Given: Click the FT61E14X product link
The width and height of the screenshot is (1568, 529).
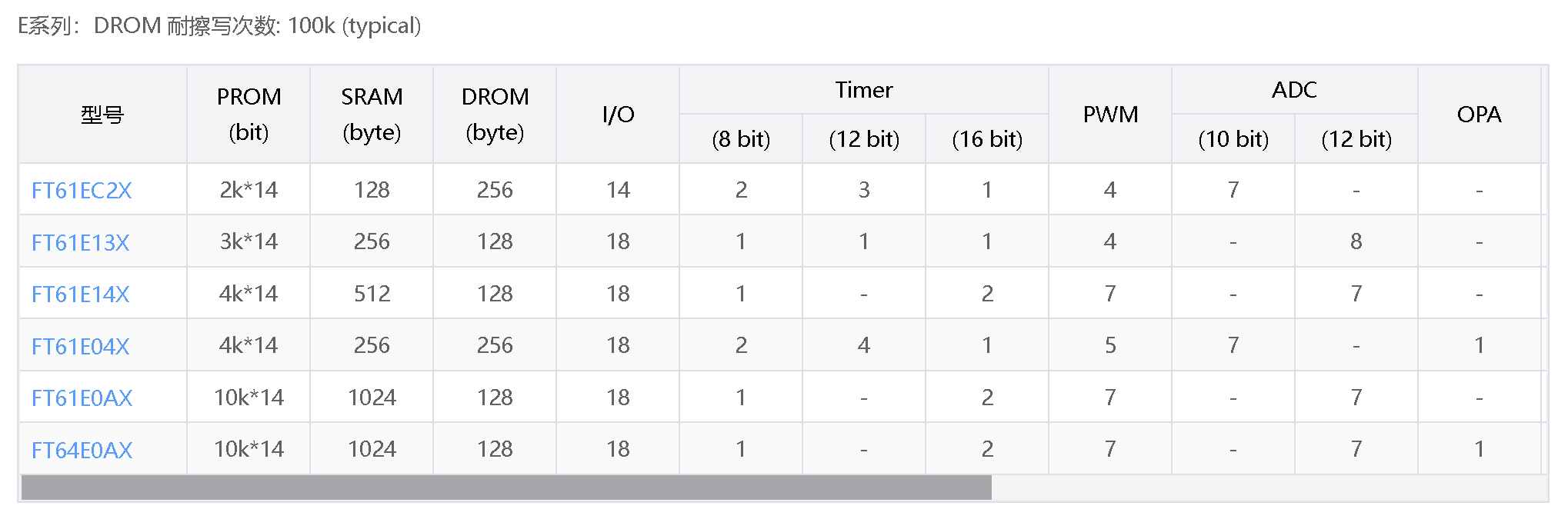Looking at the screenshot, I should click(80, 294).
